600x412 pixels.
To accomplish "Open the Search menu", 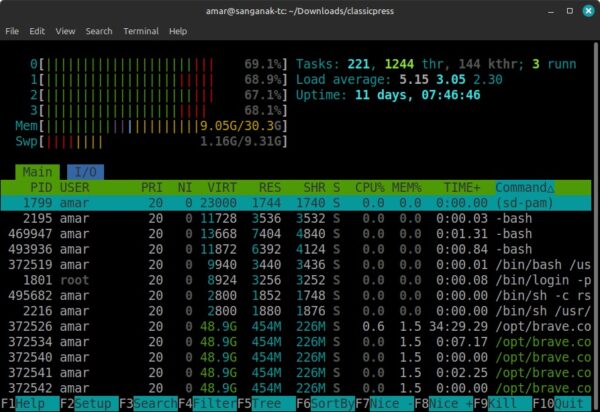I will (99, 31).
